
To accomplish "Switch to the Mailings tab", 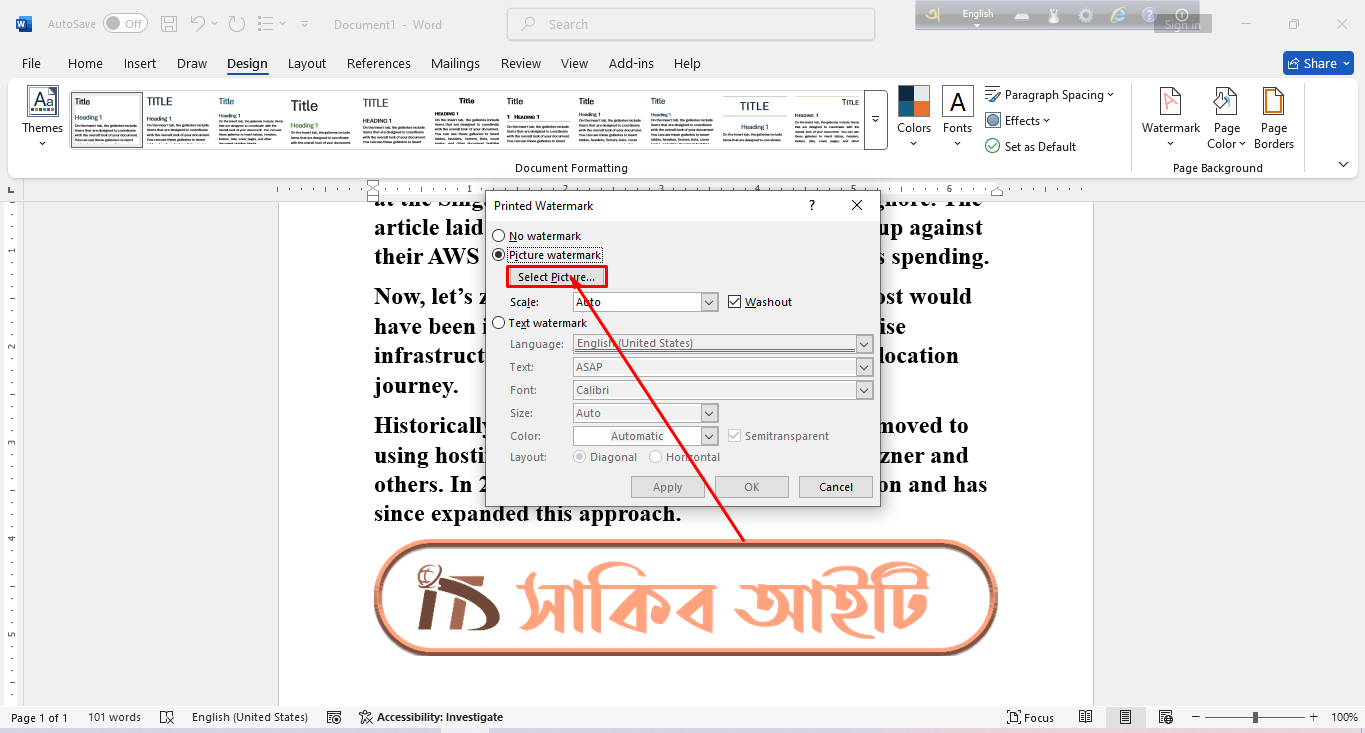I will [455, 63].
